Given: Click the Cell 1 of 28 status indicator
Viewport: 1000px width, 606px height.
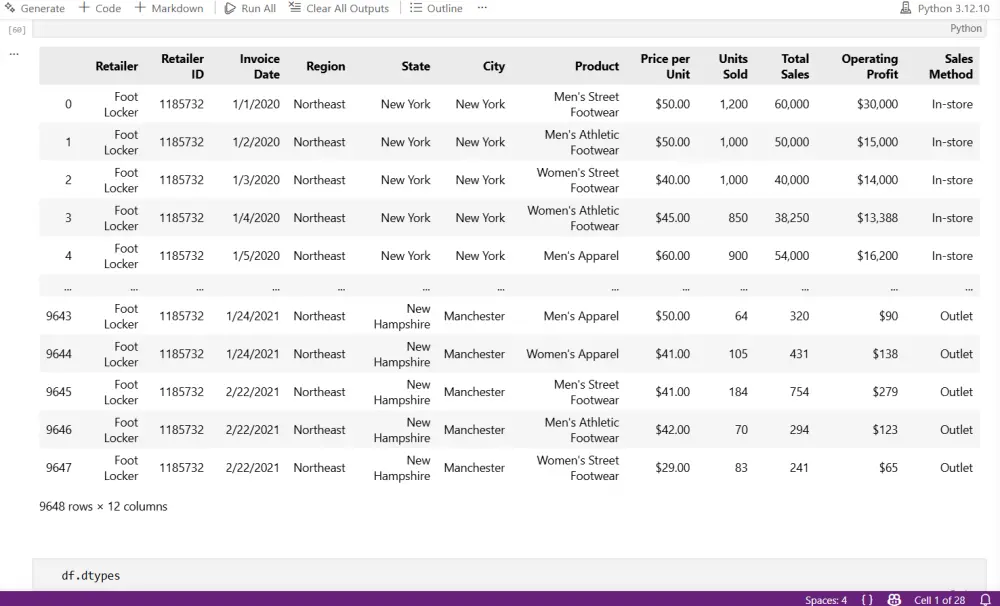Looking at the screenshot, I should (939, 600).
